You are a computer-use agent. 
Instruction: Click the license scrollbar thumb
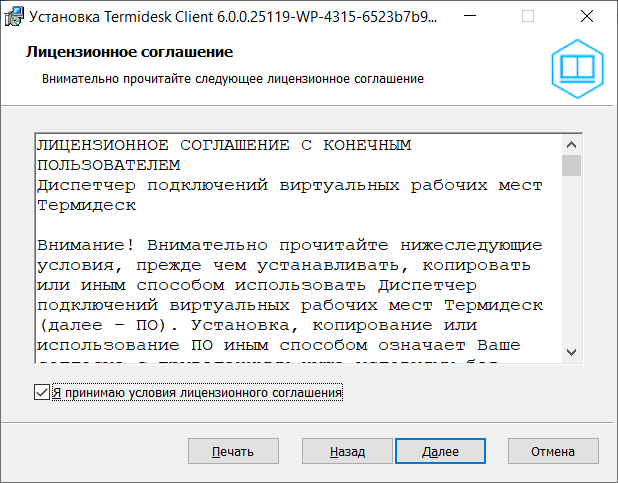[571, 165]
